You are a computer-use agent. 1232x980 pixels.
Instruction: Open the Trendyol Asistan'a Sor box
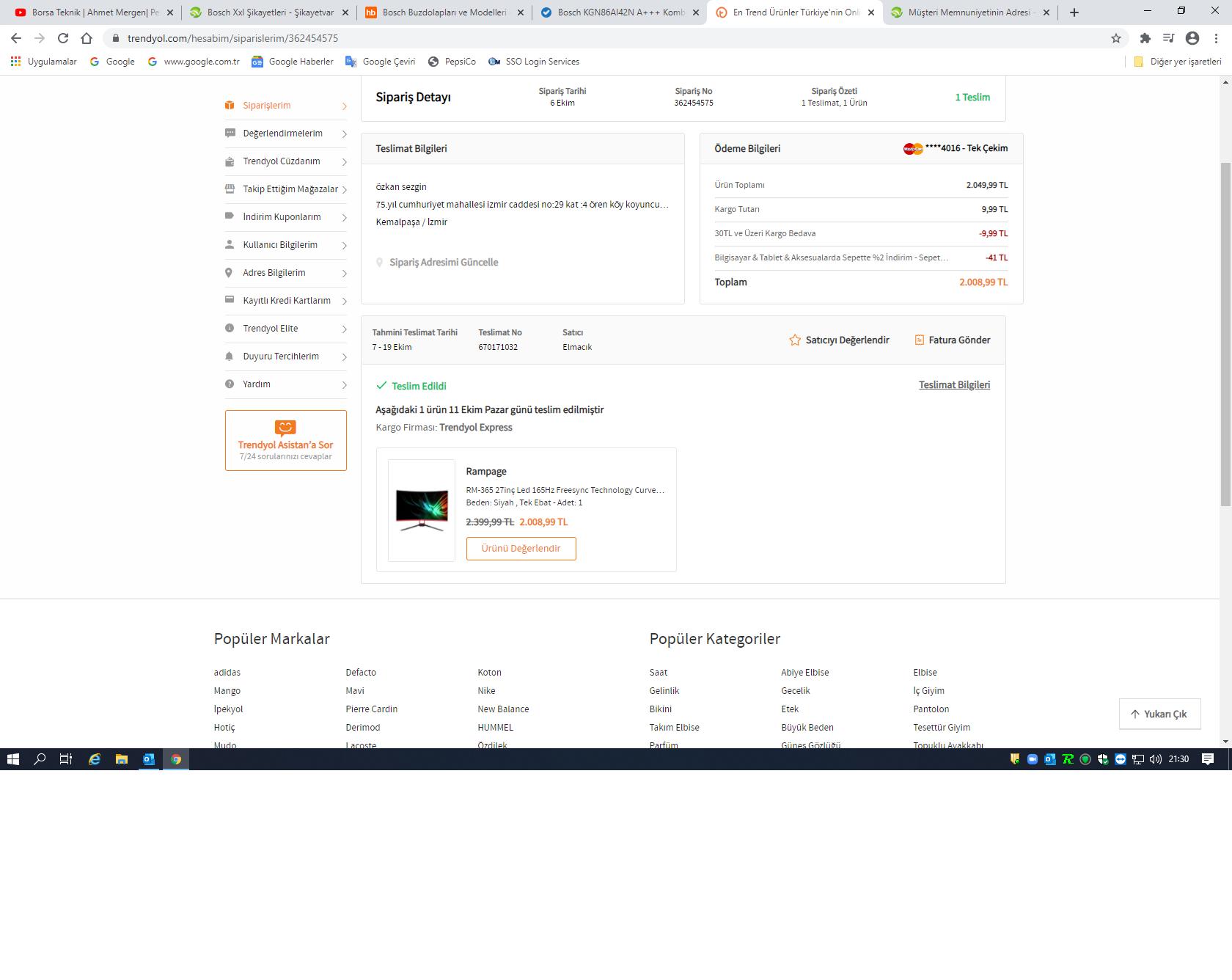click(x=286, y=440)
